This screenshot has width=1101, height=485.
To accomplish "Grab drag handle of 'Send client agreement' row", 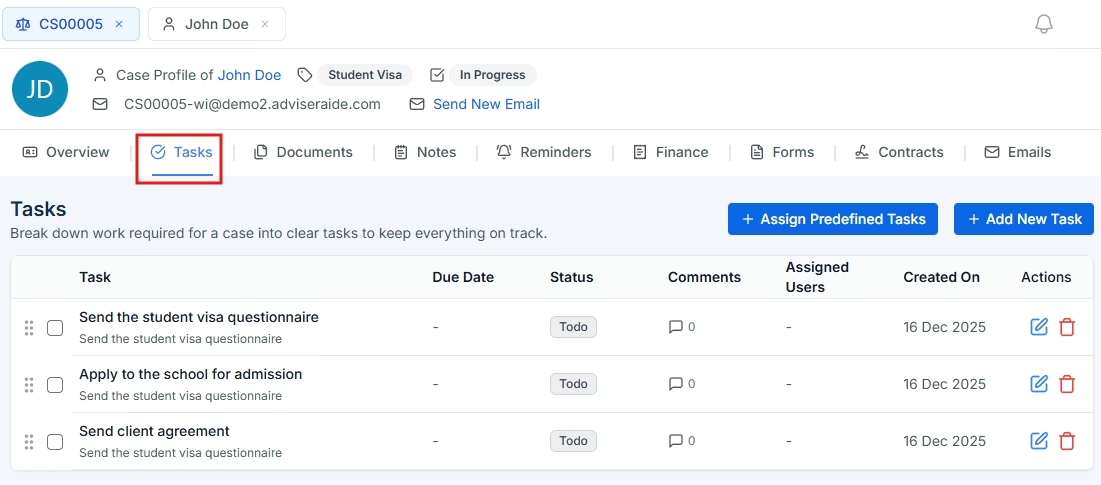I will [29, 441].
